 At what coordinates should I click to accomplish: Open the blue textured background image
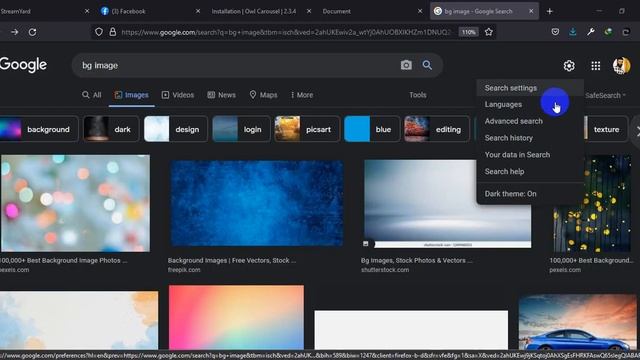pos(257,203)
